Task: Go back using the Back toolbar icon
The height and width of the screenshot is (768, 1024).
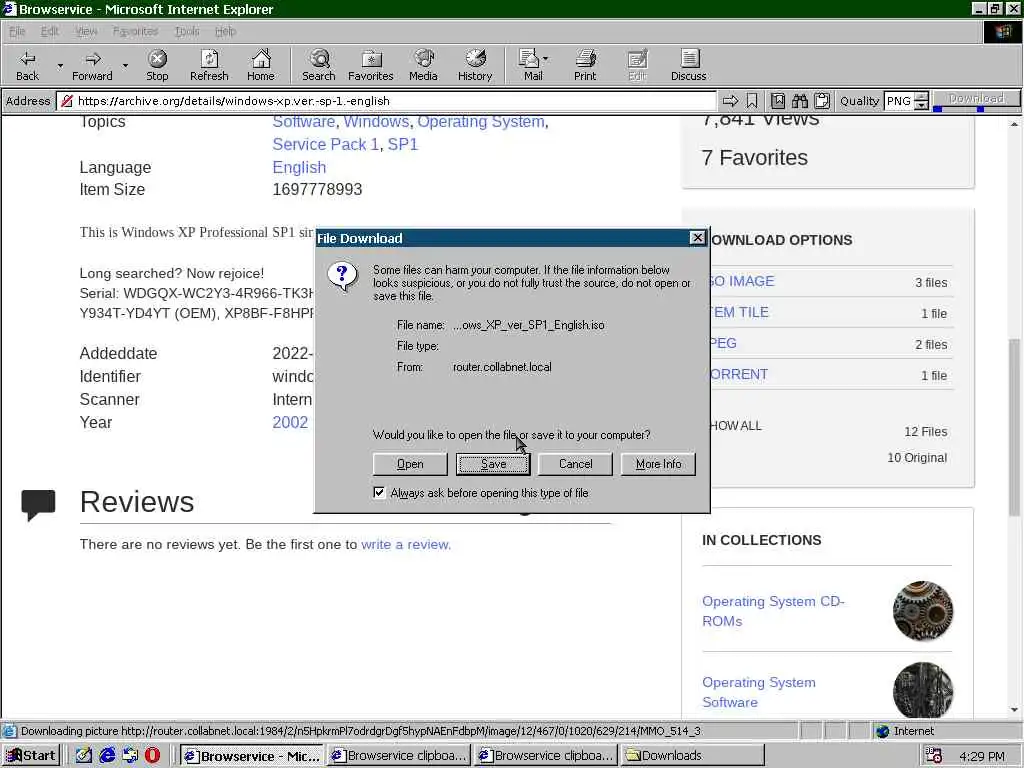Action: click(x=27, y=65)
